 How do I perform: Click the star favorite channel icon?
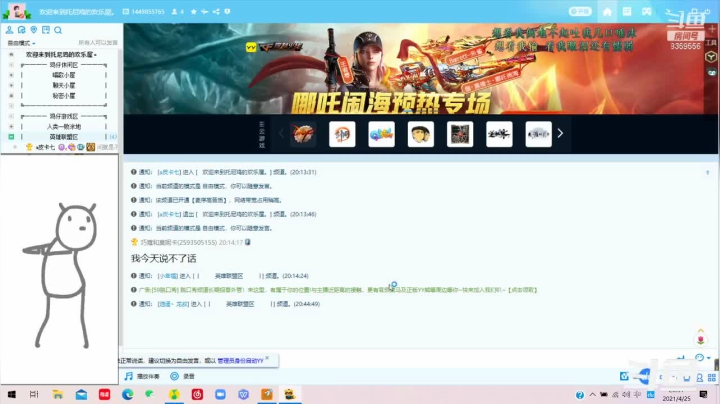coord(194,11)
